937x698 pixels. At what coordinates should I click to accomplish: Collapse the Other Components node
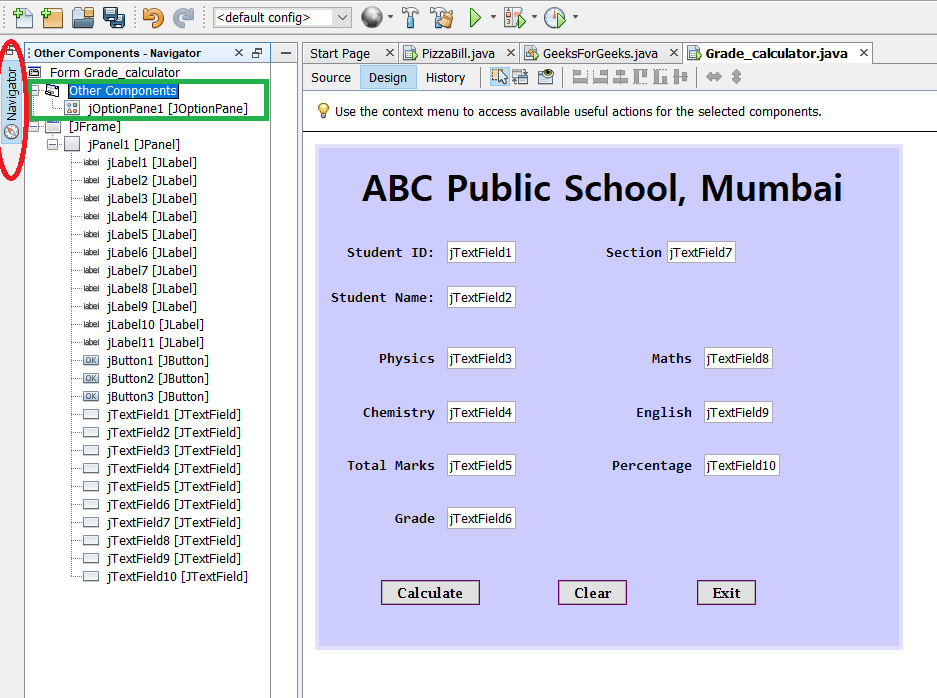coord(37,90)
